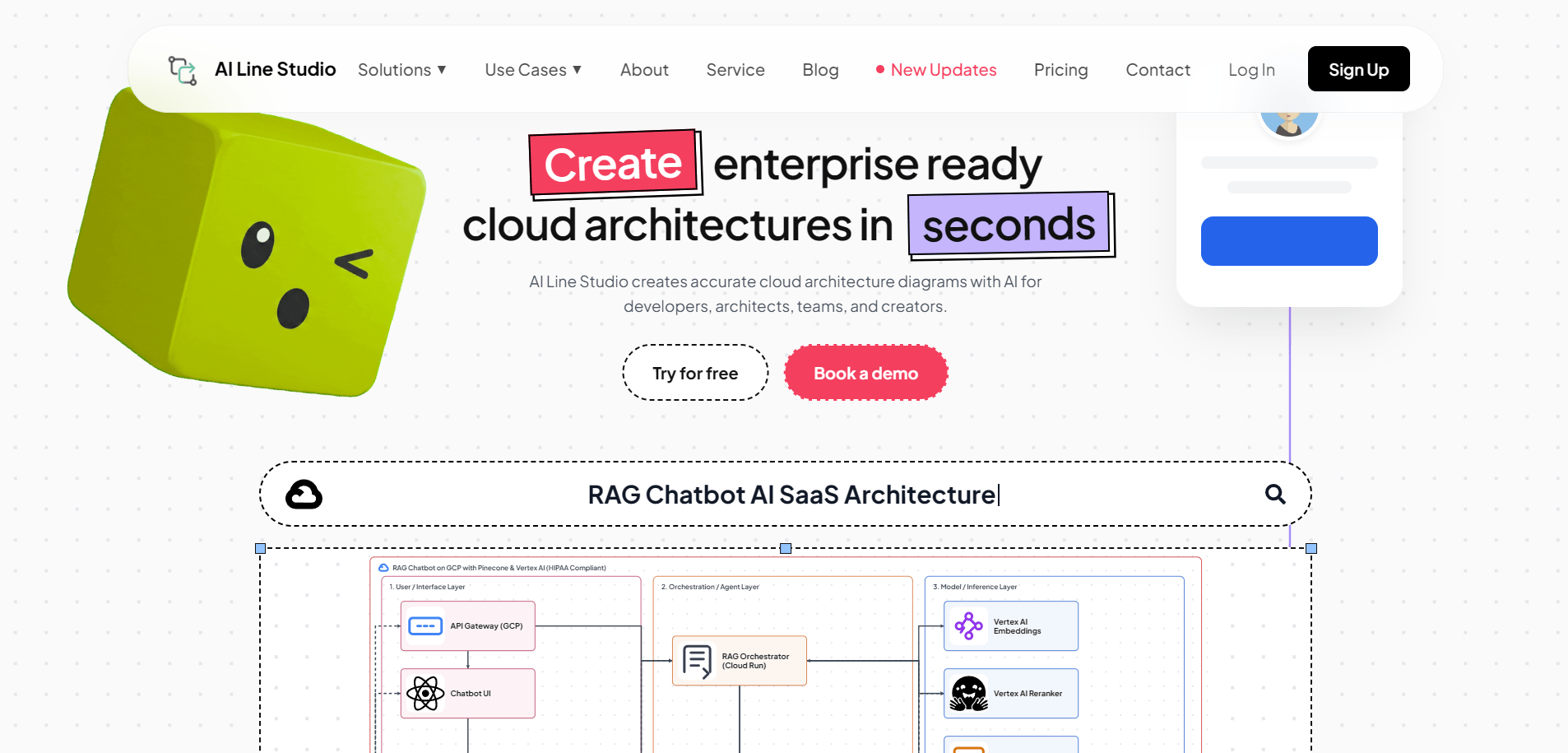This screenshot has height=753, width=1568.
Task: Click the blue button on the profile card
Action: pyautogui.click(x=1289, y=241)
